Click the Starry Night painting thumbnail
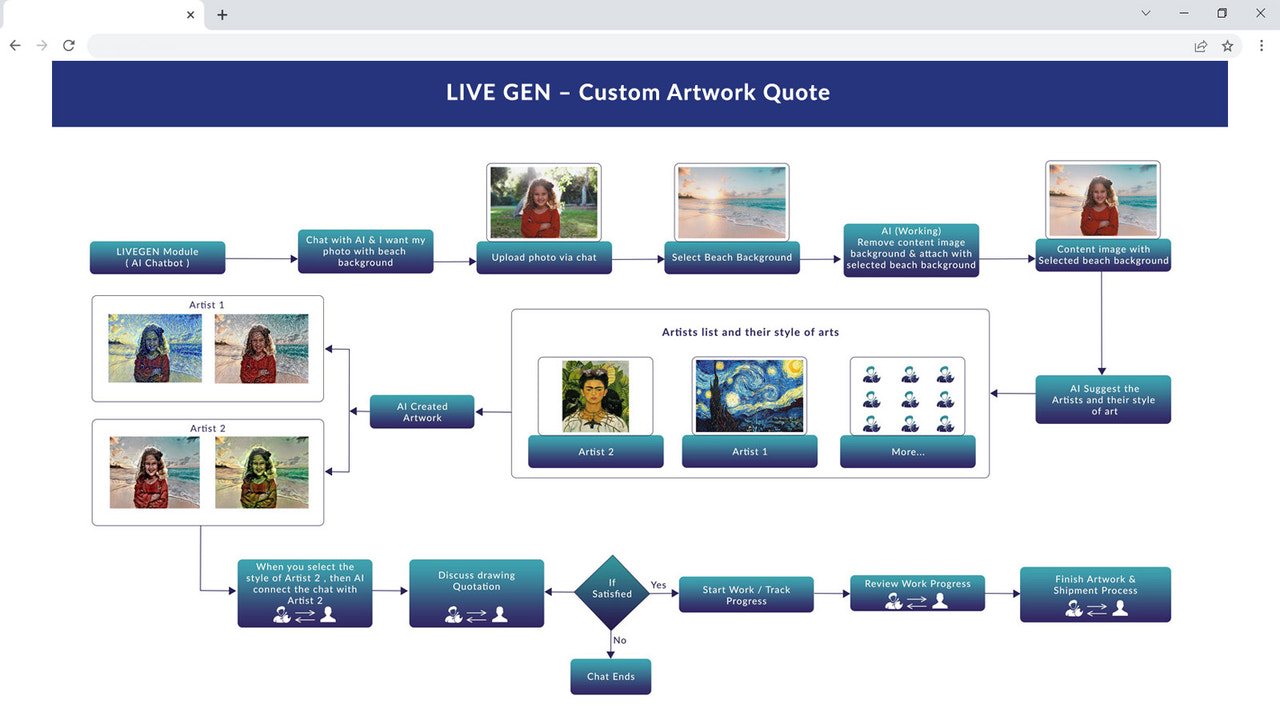 (x=749, y=394)
